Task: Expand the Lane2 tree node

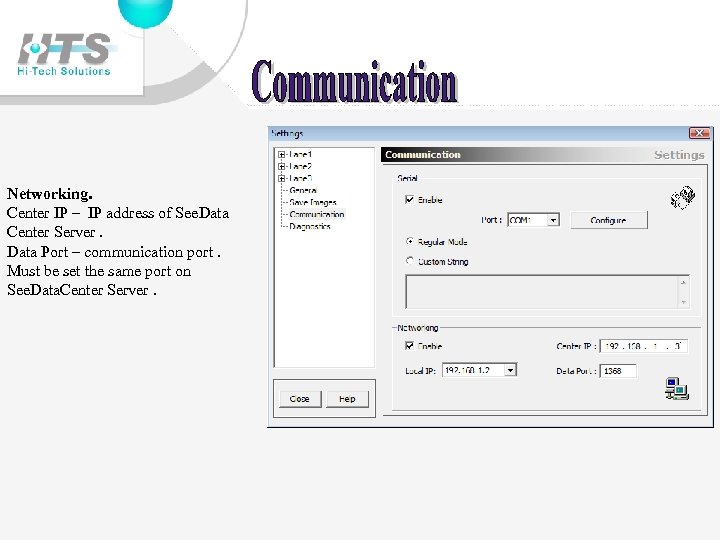Action: pos(281,166)
